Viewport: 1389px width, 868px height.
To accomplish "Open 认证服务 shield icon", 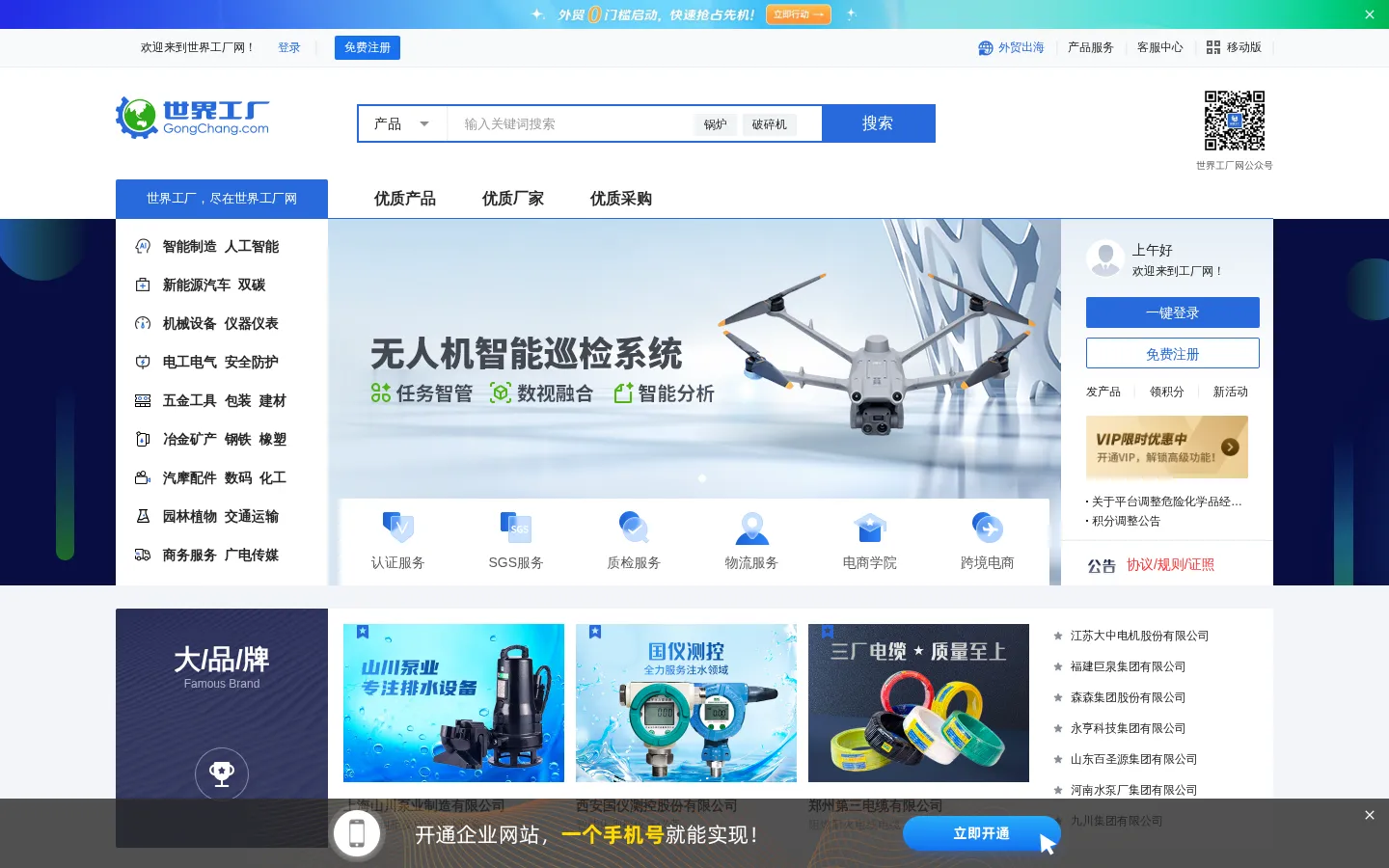I will (397, 528).
